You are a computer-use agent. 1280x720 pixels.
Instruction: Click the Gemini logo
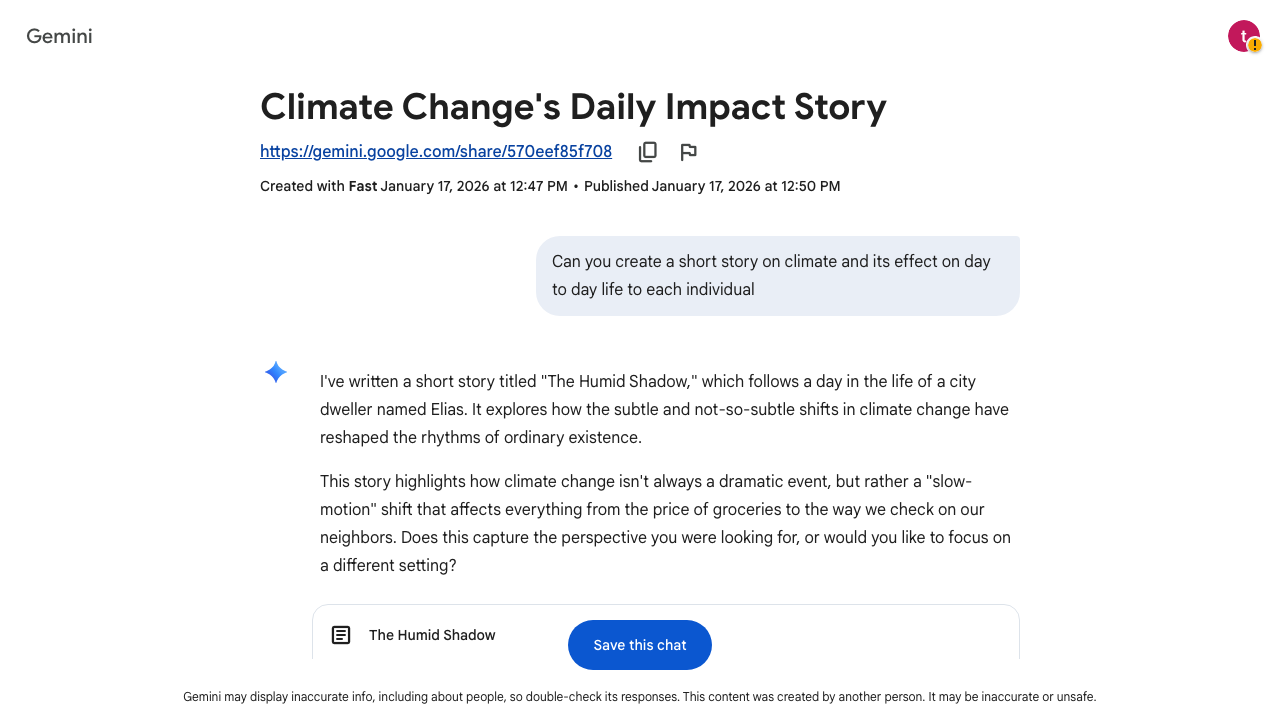(59, 36)
